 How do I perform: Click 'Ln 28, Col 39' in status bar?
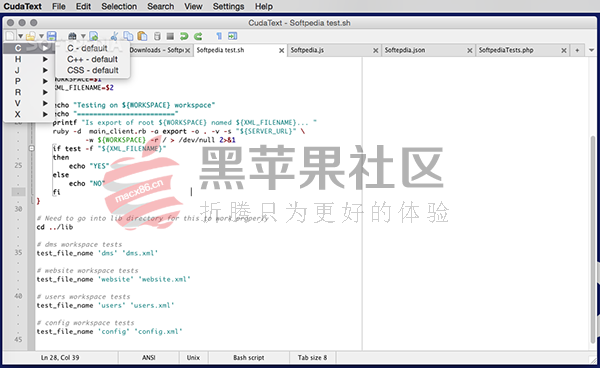tap(60, 358)
